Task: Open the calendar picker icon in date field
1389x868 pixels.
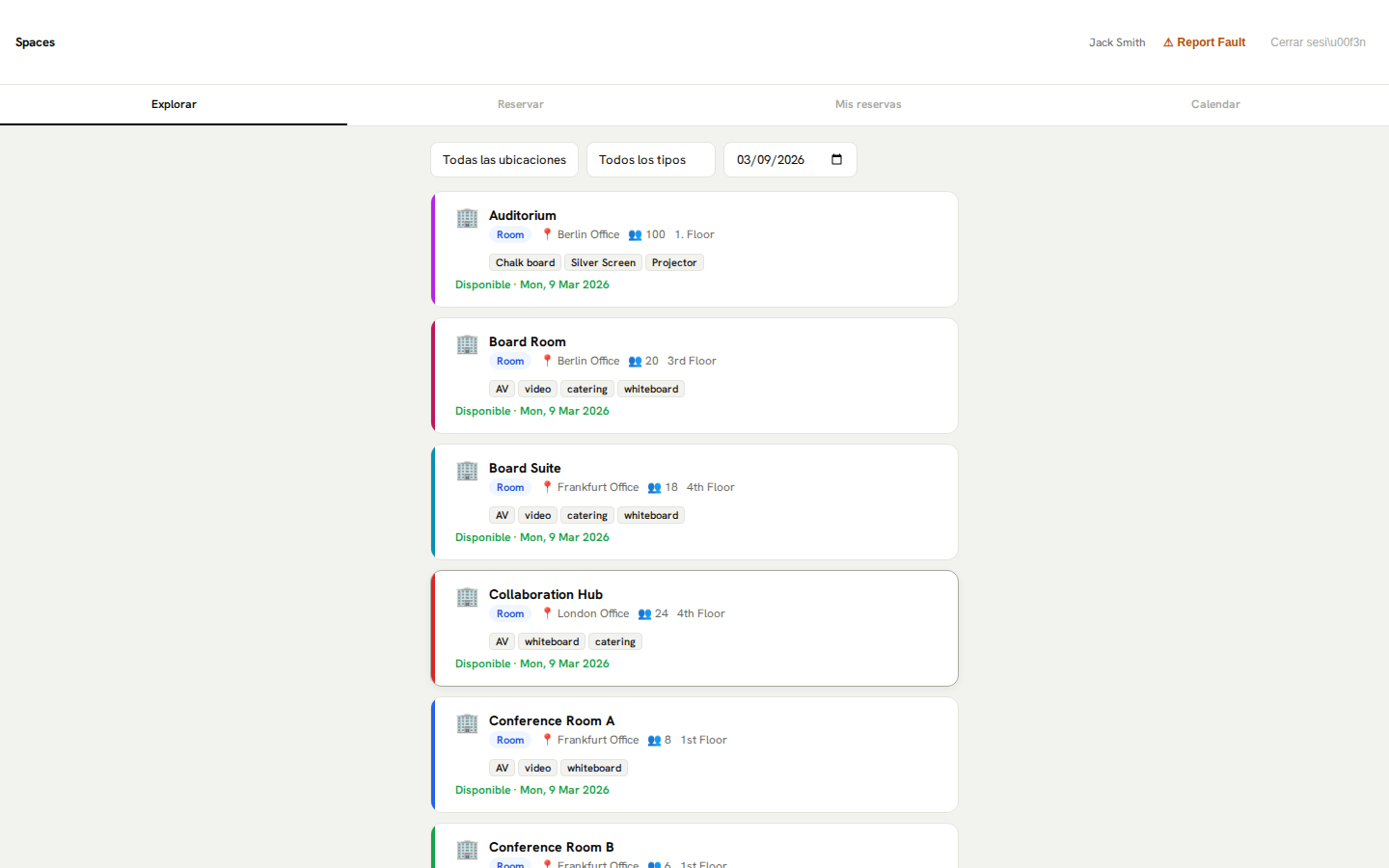Action: [x=836, y=160]
